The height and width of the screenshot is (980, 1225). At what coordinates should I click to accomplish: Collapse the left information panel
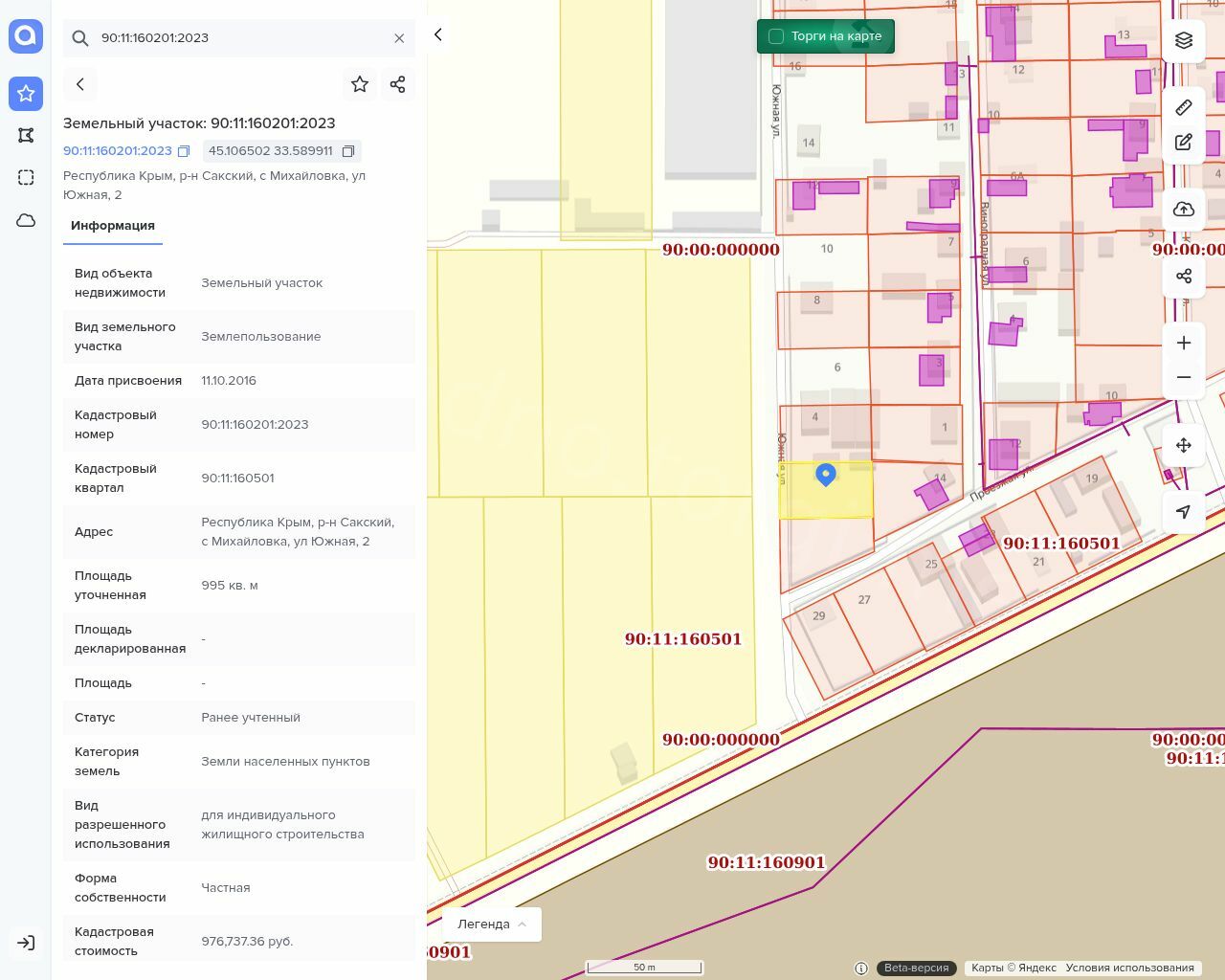click(x=438, y=34)
